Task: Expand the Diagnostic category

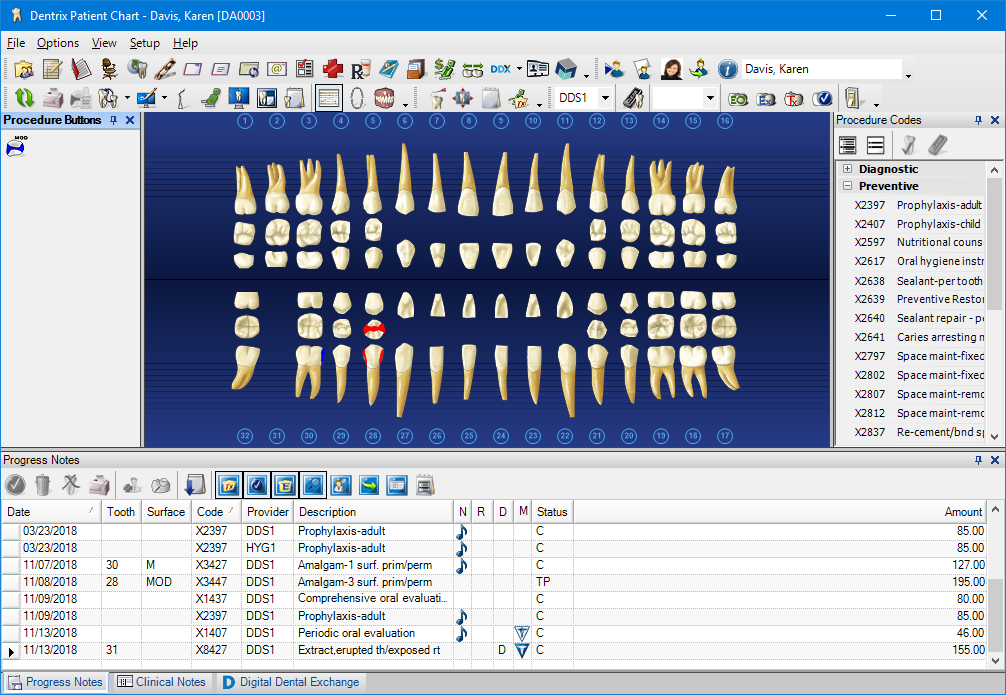Action: coord(846,169)
